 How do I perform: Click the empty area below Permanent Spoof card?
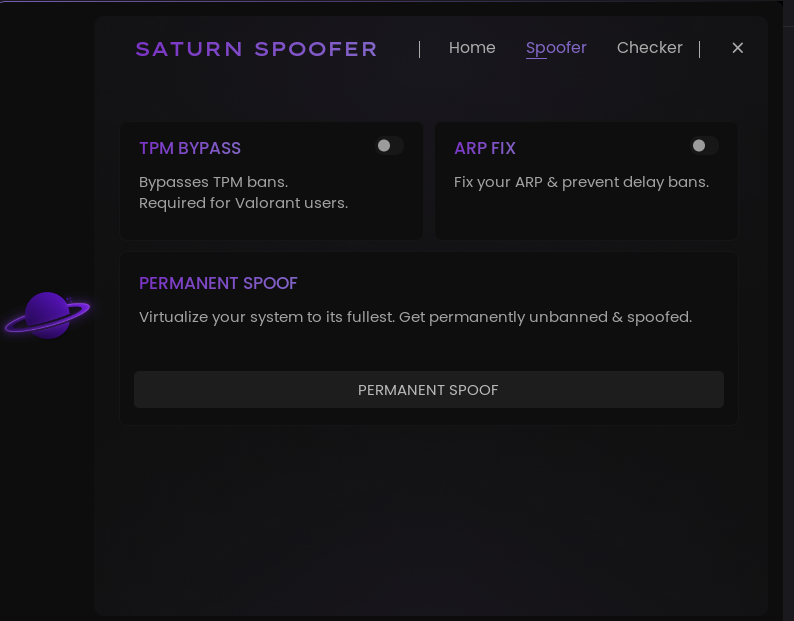pyautogui.click(x=430, y=517)
